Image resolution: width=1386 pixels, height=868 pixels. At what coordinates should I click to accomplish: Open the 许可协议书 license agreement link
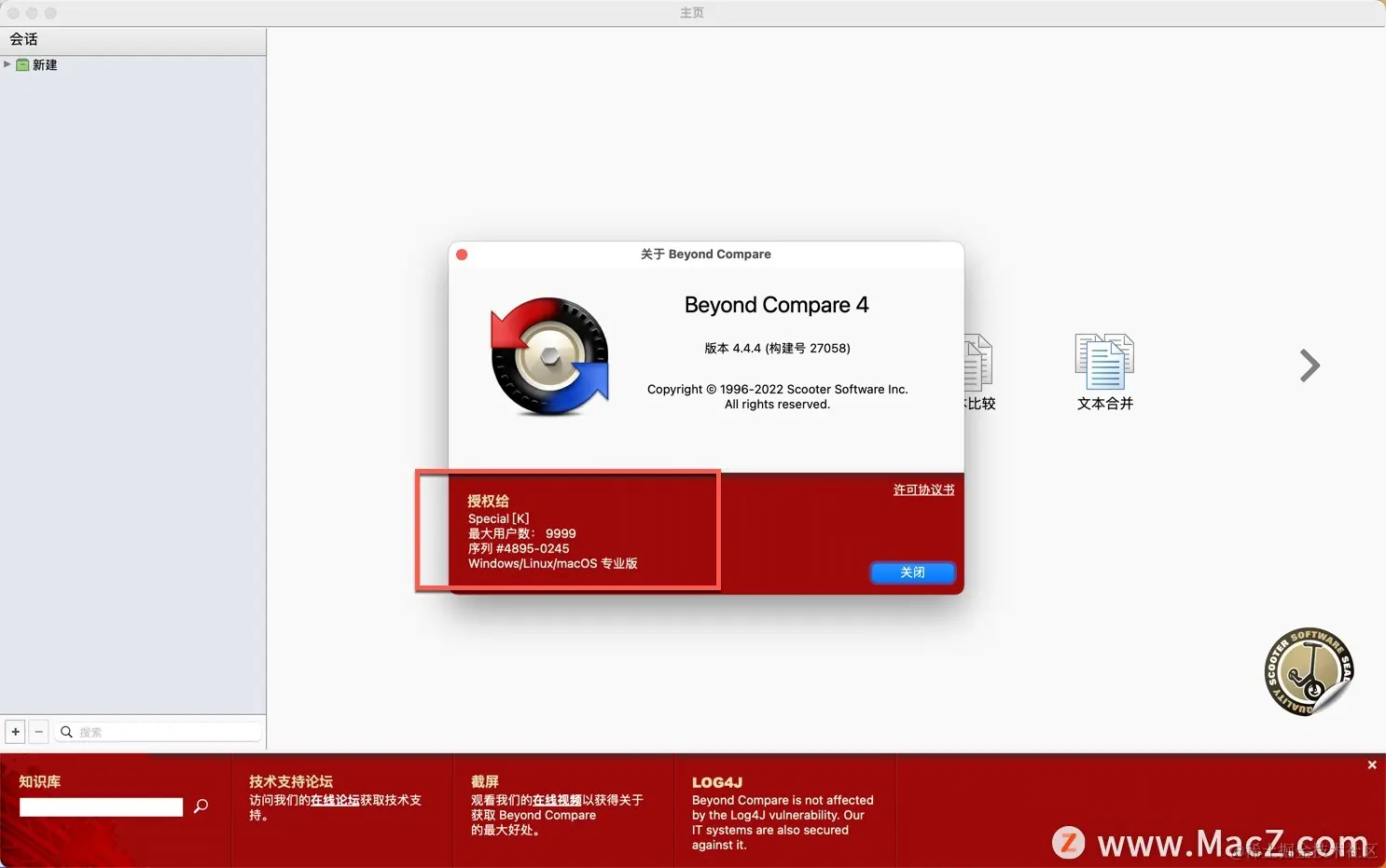(923, 489)
